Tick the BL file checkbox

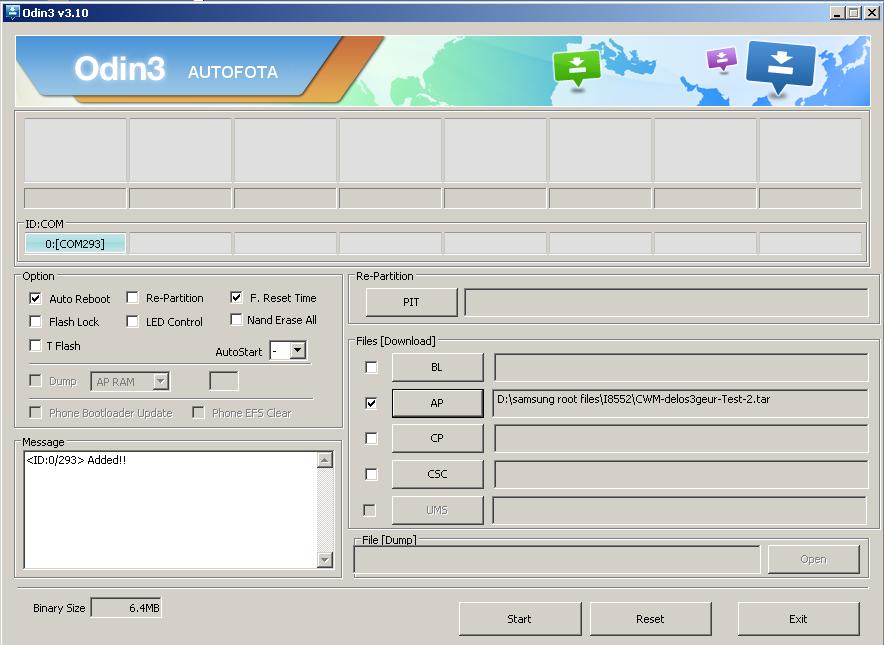pyautogui.click(x=371, y=368)
